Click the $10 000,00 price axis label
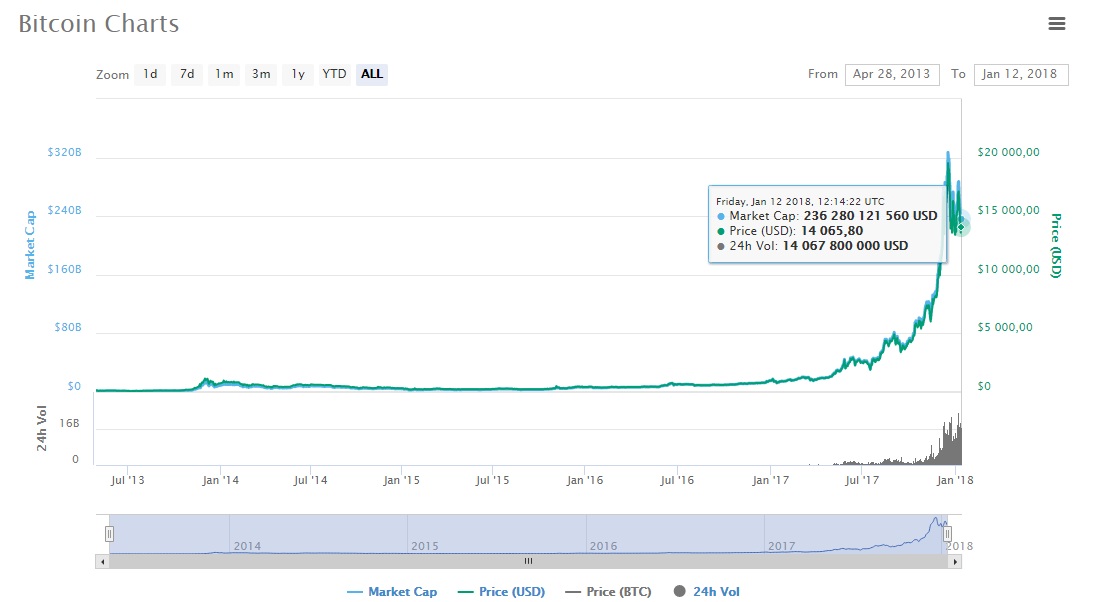 (1008, 269)
